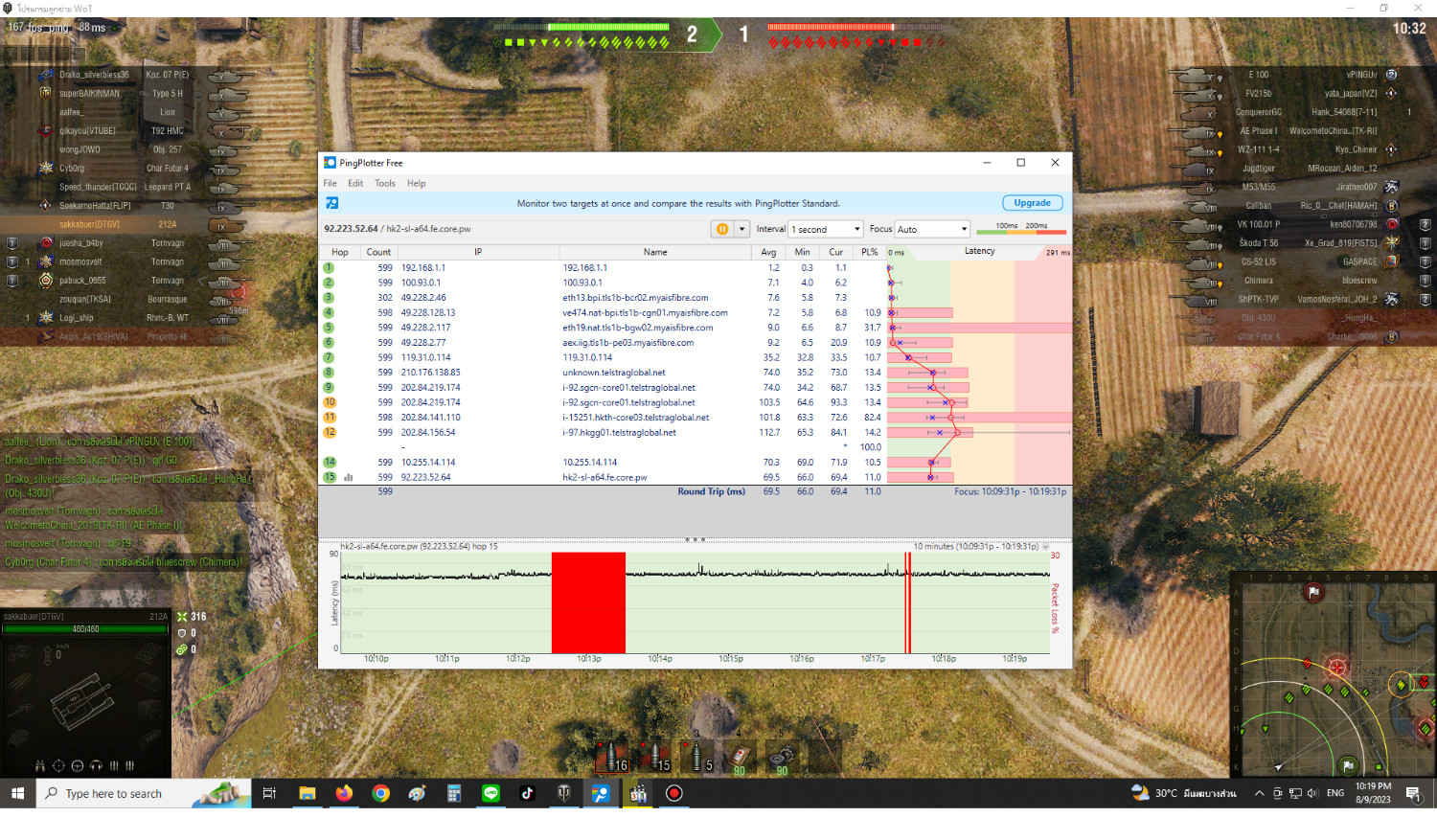Open the Tools menu in PingPlotter

point(385,183)
